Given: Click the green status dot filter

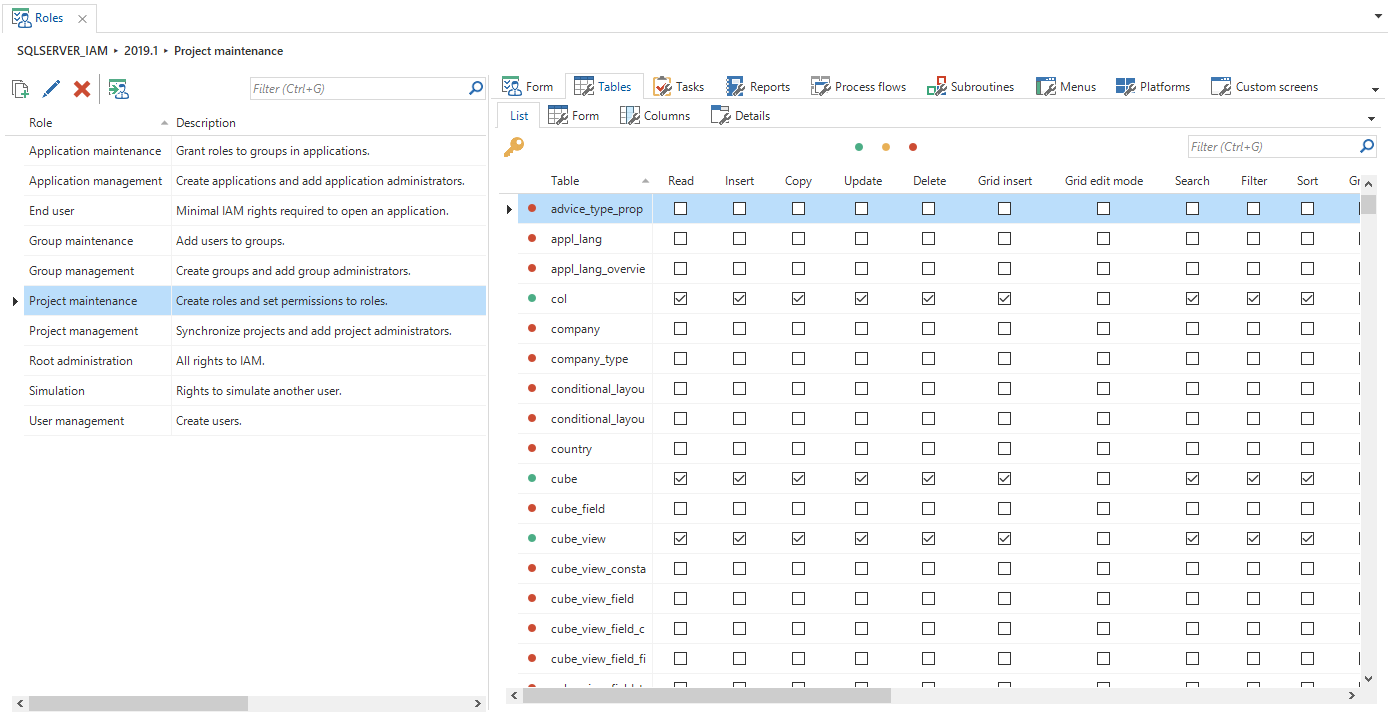Looking at the screenshot, I should point(859,148).
